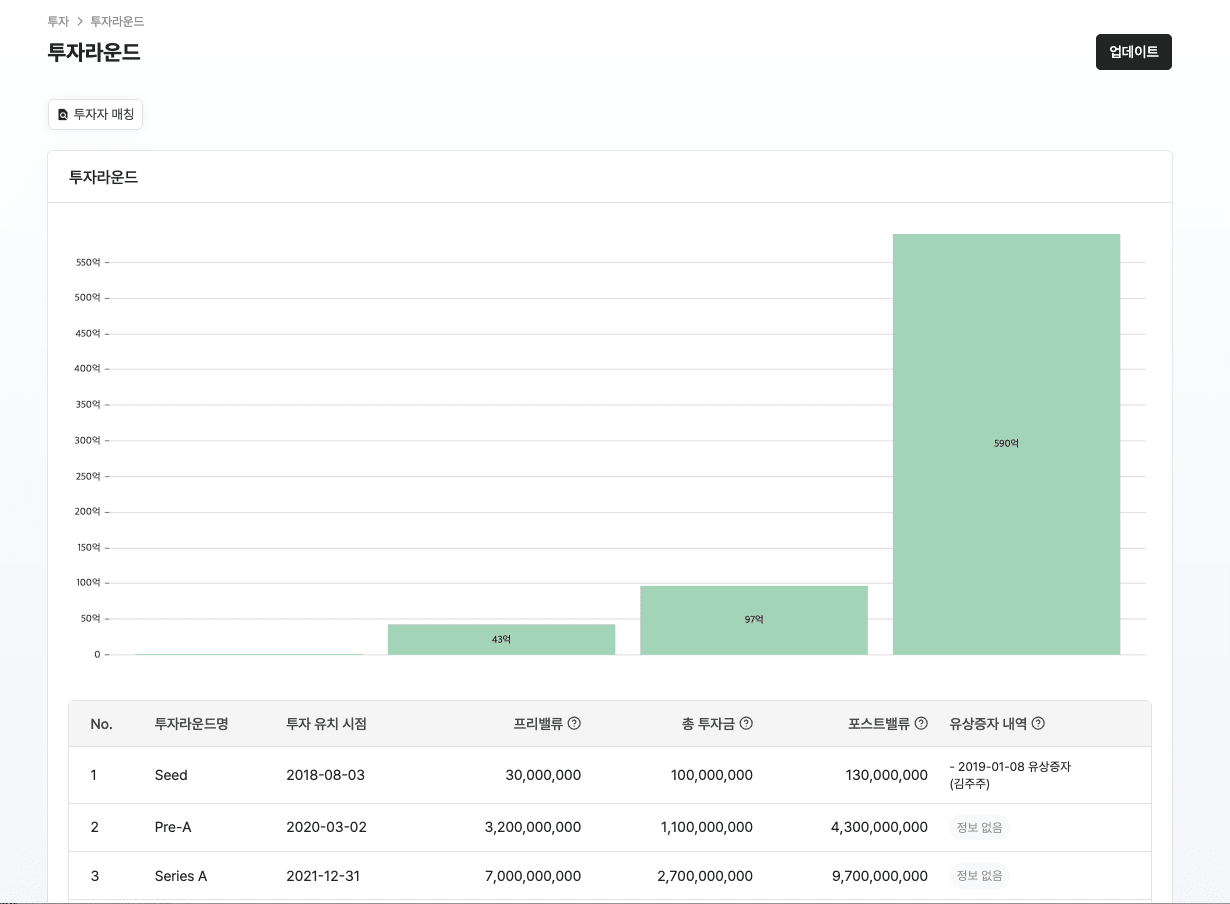This screenshot has height=904, width=1230.
Task: Click pre-value 3,200,000,000
Action: 532,827
